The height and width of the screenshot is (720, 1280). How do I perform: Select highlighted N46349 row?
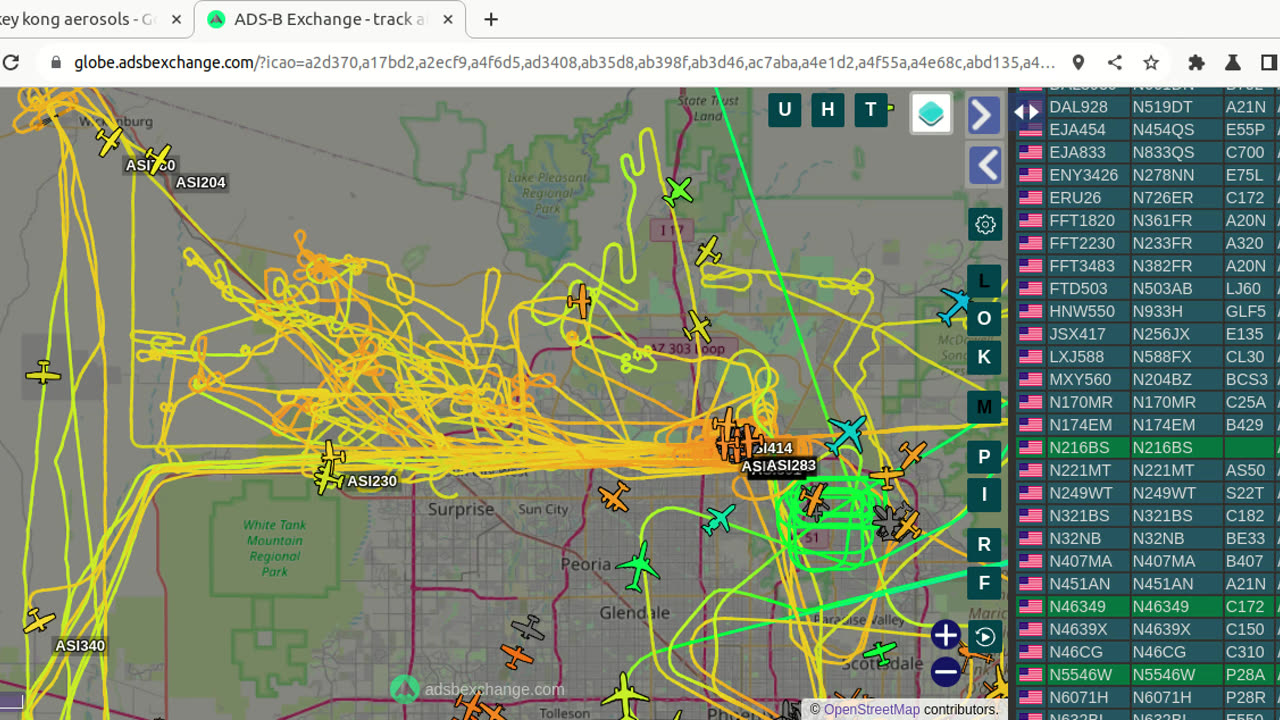[x=1148, y=606]
